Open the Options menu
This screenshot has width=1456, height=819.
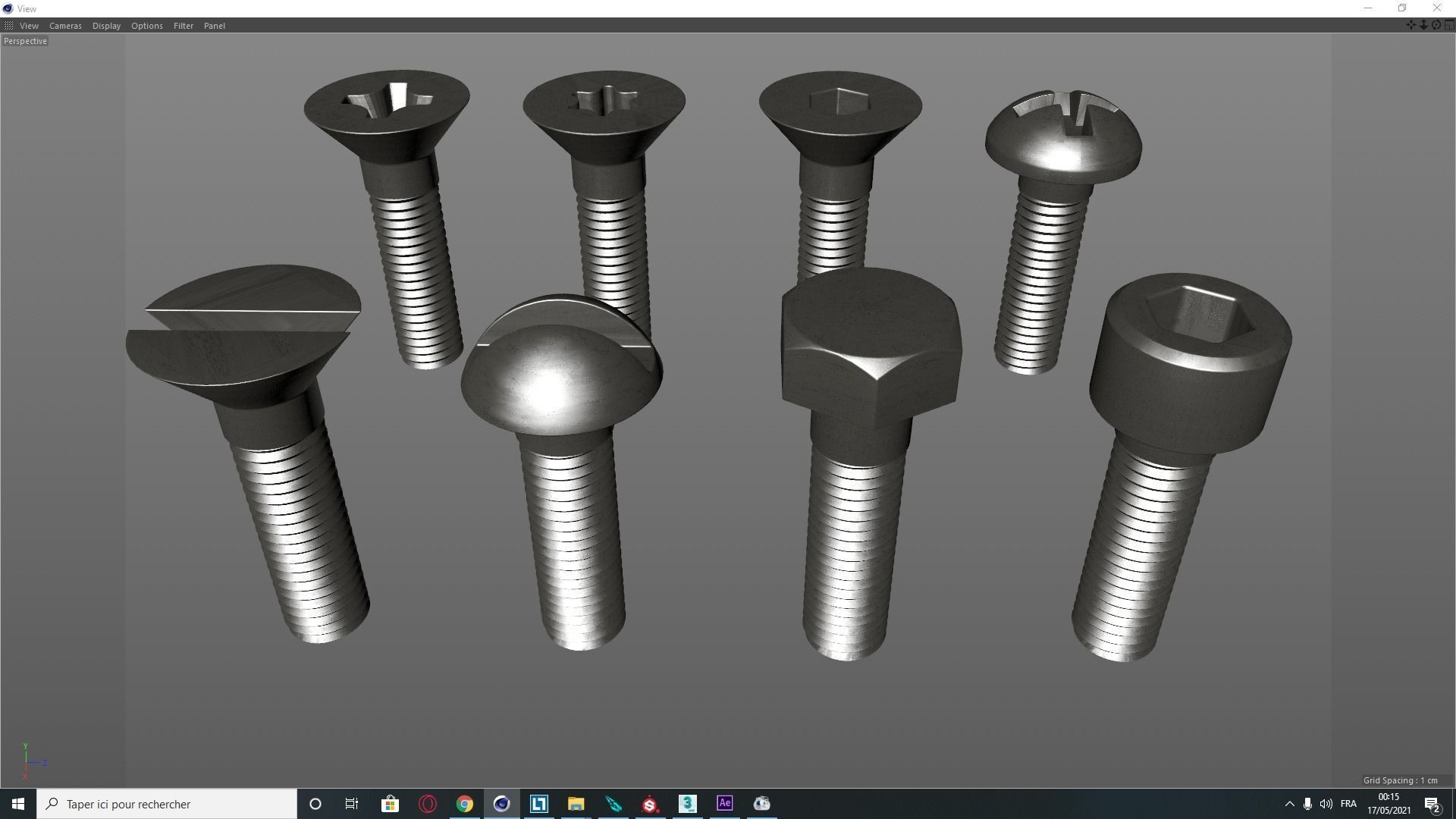(x=146, y=26)
